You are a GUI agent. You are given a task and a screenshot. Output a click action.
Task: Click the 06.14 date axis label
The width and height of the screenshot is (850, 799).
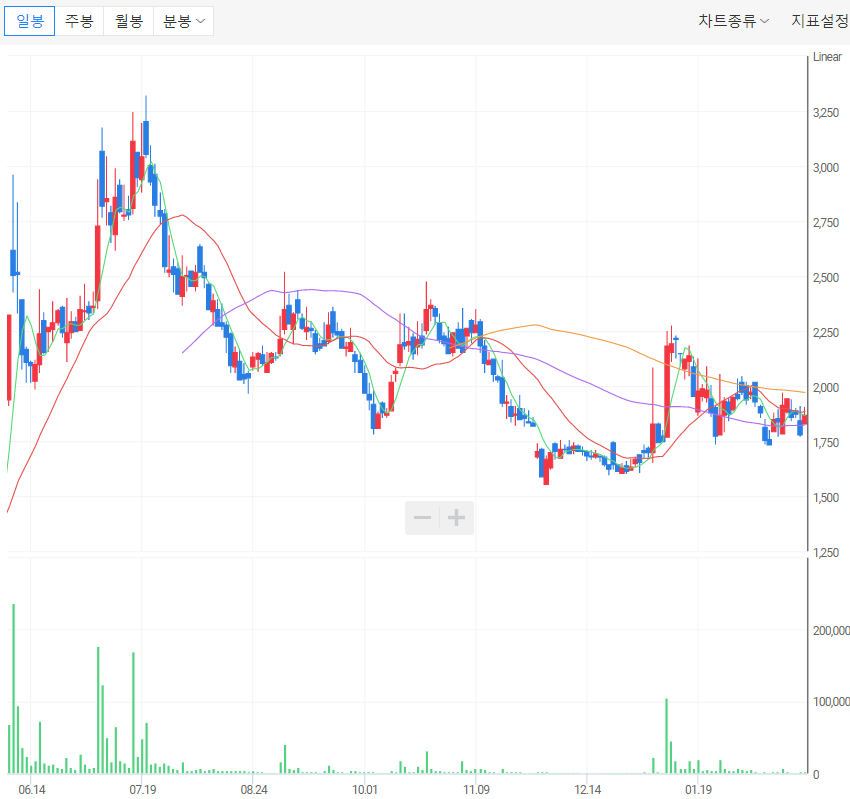32,790
